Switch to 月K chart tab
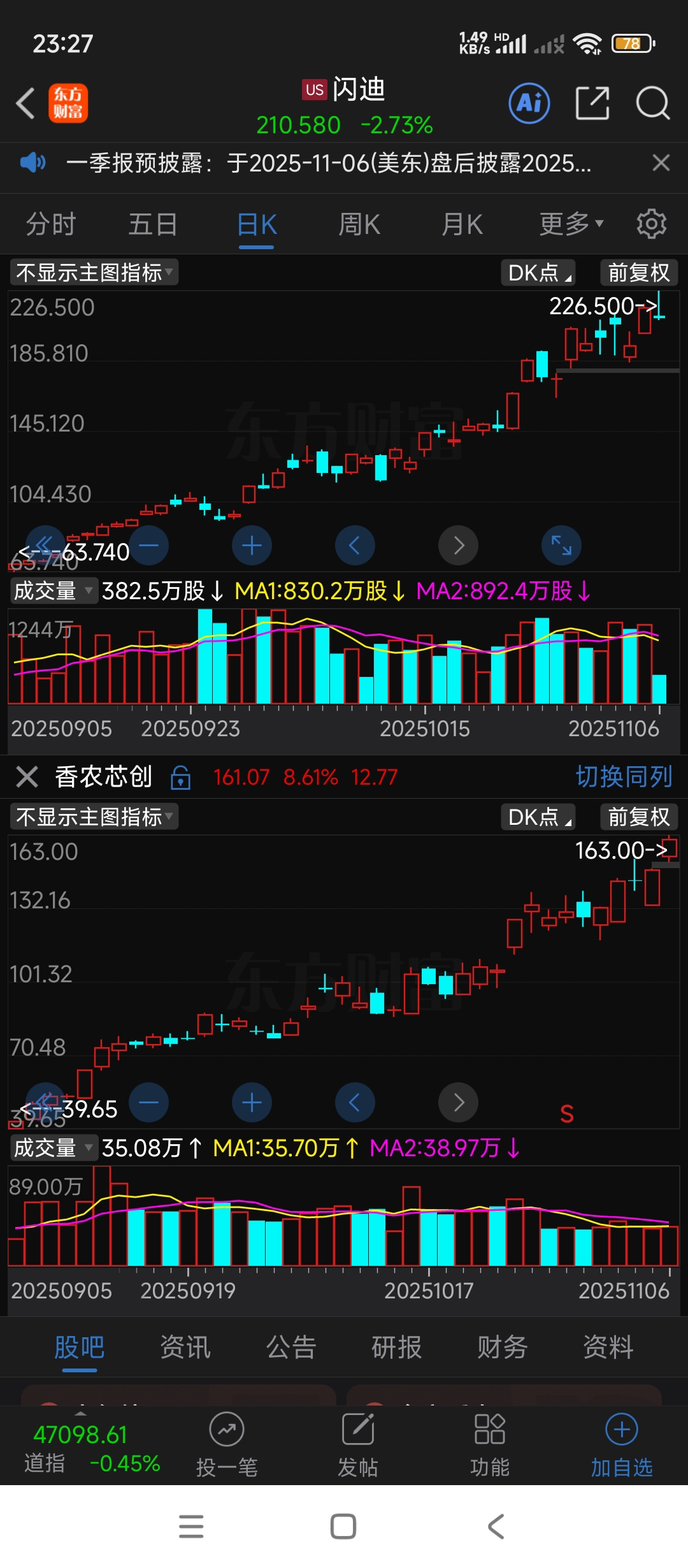The height and width of the screenshot is (1568, 688). [x=462, y=224]
